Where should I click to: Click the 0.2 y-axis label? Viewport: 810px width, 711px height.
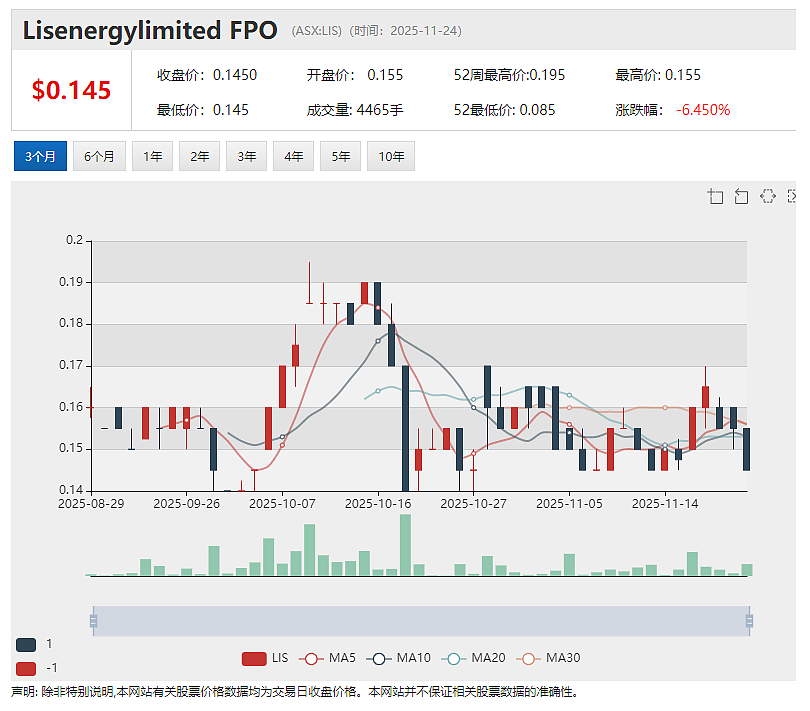point(74,240)
